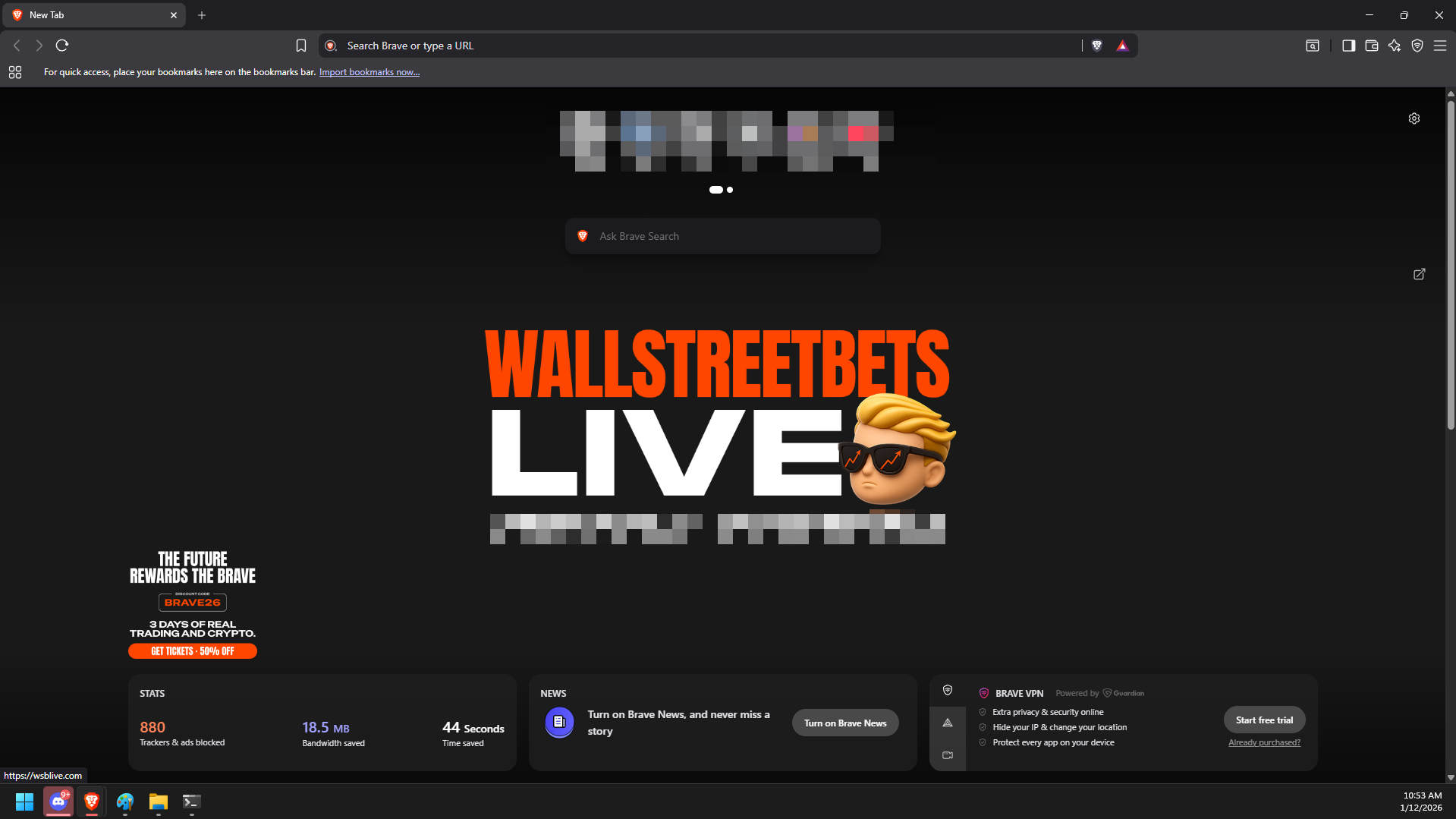Image resolution: width=1456 pixels, height=819 pixels.
Task: Click the Ask Brave Search field
Action: click(722, 236)
